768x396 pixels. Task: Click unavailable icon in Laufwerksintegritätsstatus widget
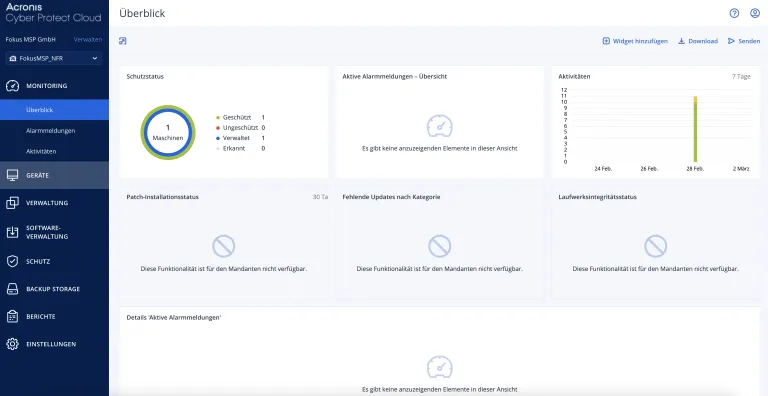(x=656, y=246)
